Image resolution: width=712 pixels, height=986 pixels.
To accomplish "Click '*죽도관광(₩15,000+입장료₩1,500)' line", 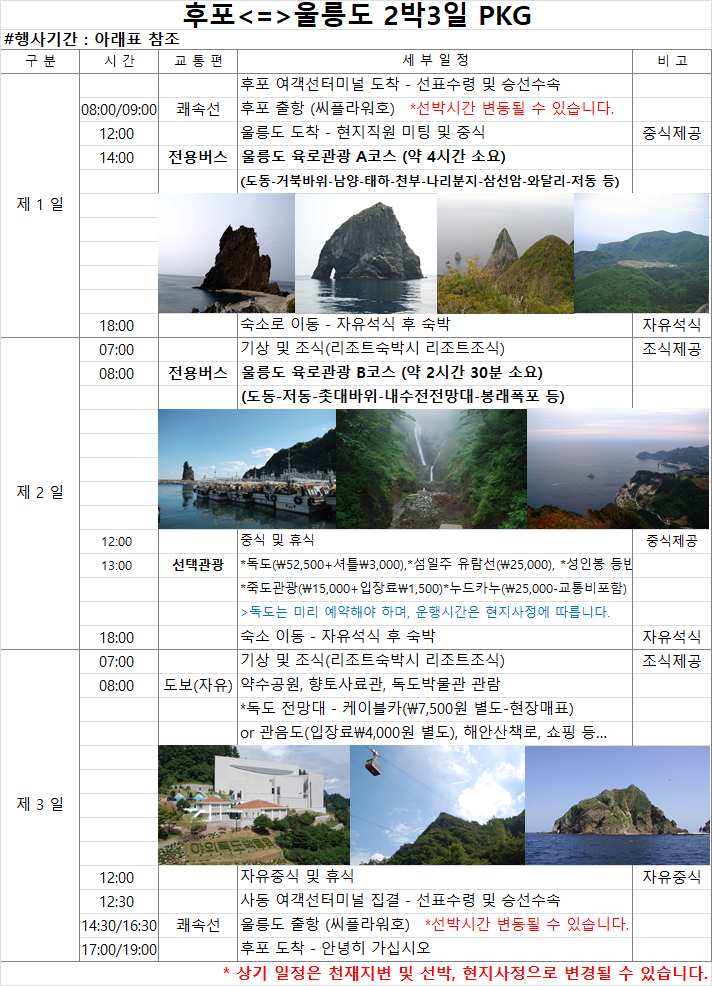I will coord(433,589).
